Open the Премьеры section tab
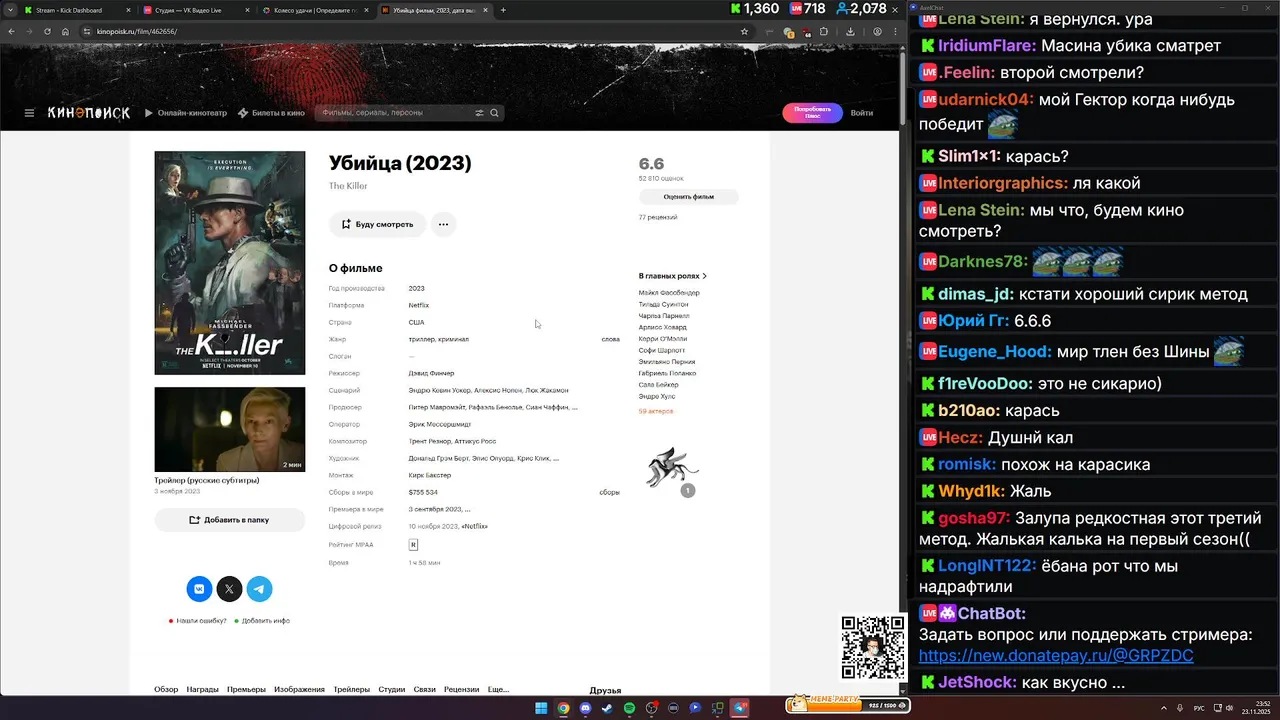This screenshot has width=1280, height=720. tap(246, 690)
